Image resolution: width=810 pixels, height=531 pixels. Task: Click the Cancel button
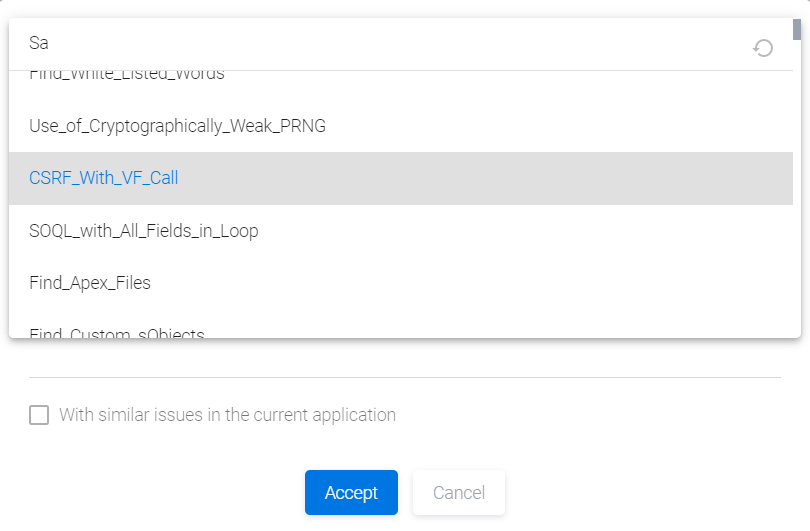(458, 492)
